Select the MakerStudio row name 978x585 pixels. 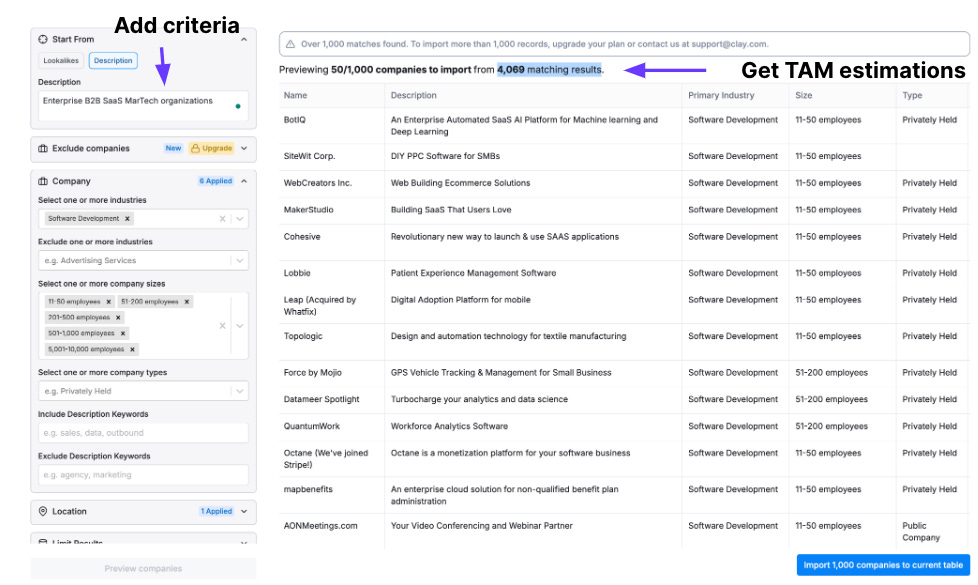click(308, 210)
